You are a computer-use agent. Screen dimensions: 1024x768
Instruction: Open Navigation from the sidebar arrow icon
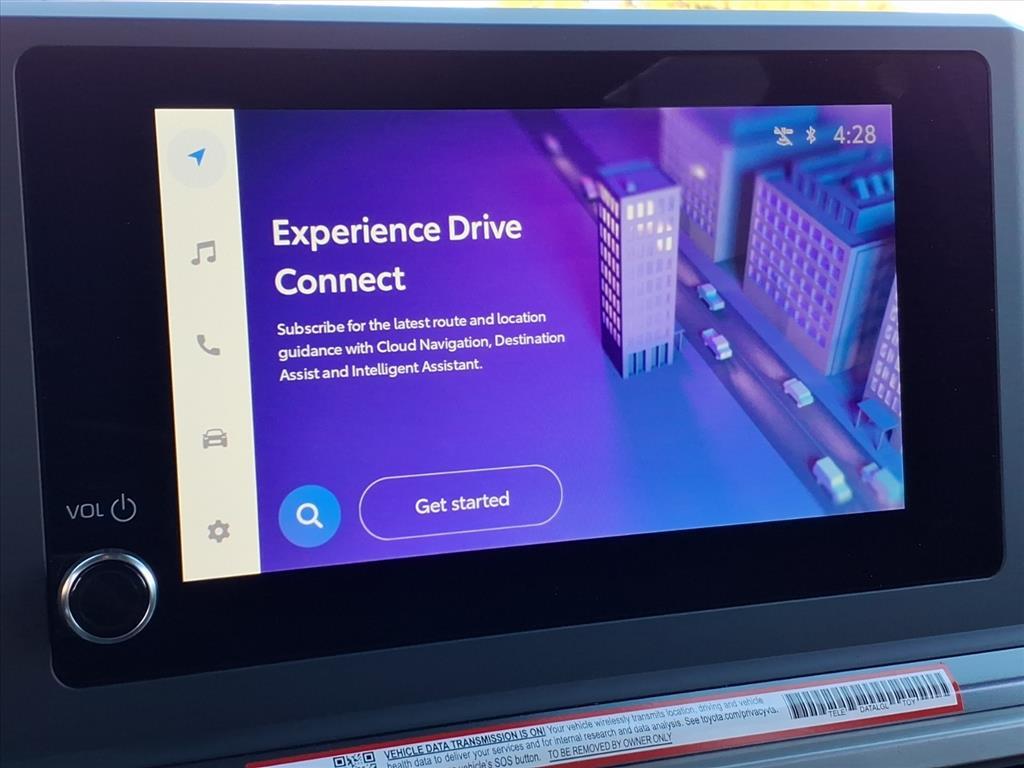coord(197,158)
